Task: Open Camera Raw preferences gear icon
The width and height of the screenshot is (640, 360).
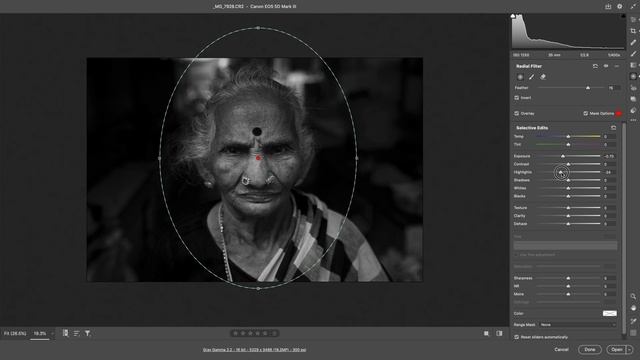Action: coord(620,7)
